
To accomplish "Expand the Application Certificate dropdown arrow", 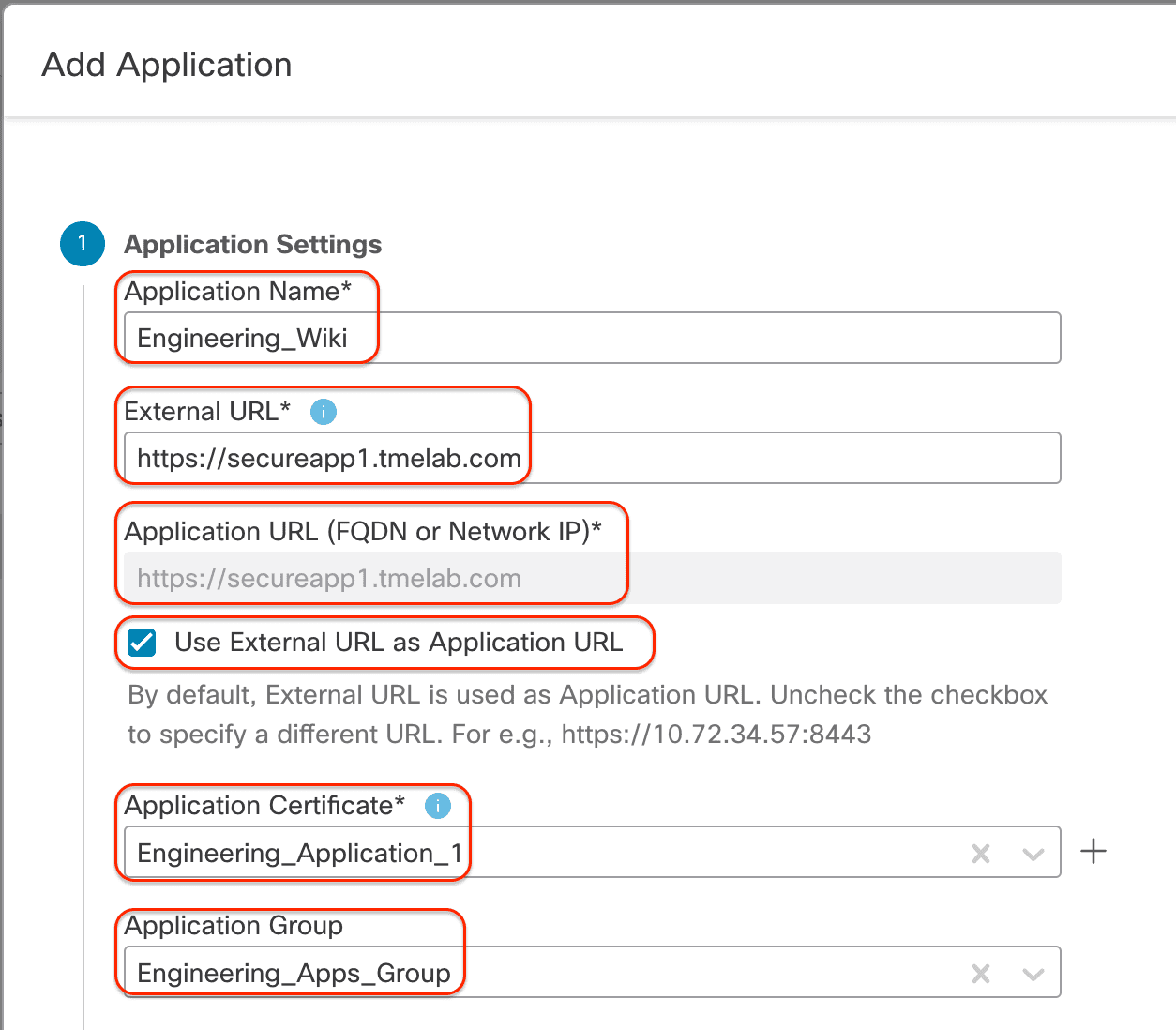I will (x=1033, y=854).
